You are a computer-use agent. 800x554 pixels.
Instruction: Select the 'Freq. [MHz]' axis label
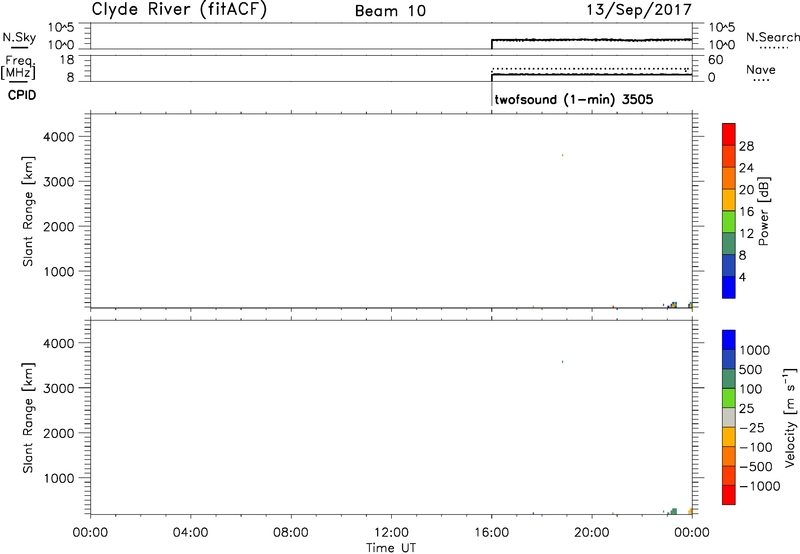pyautogui.click(x=19, y=67)
